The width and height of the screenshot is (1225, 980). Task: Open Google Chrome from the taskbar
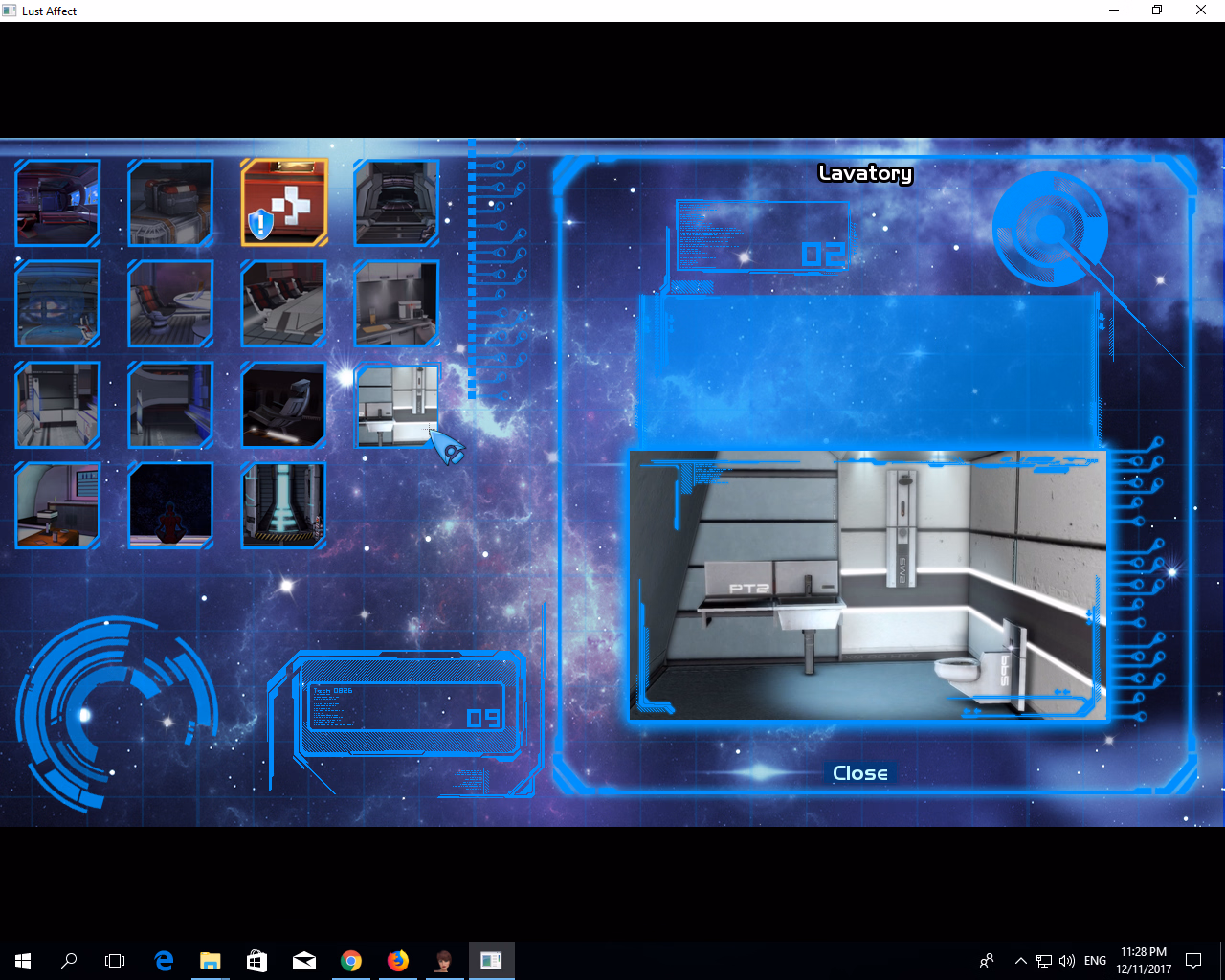(351, 961)
